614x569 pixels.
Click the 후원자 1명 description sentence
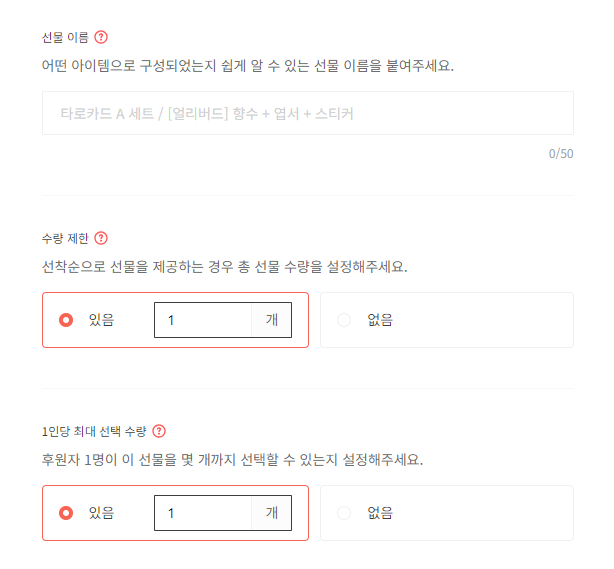[x=231, y=461]
